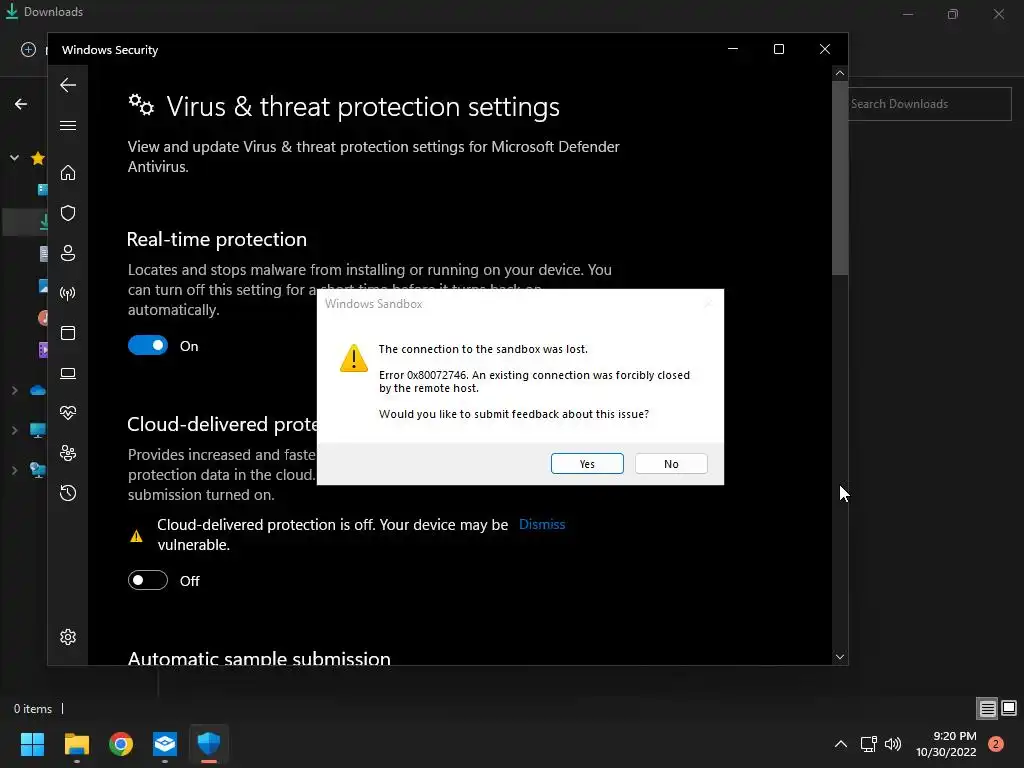This screenshot has width=1024, height=768.
Task: Click the Explorer New plus button
Action: click(28, 50)
